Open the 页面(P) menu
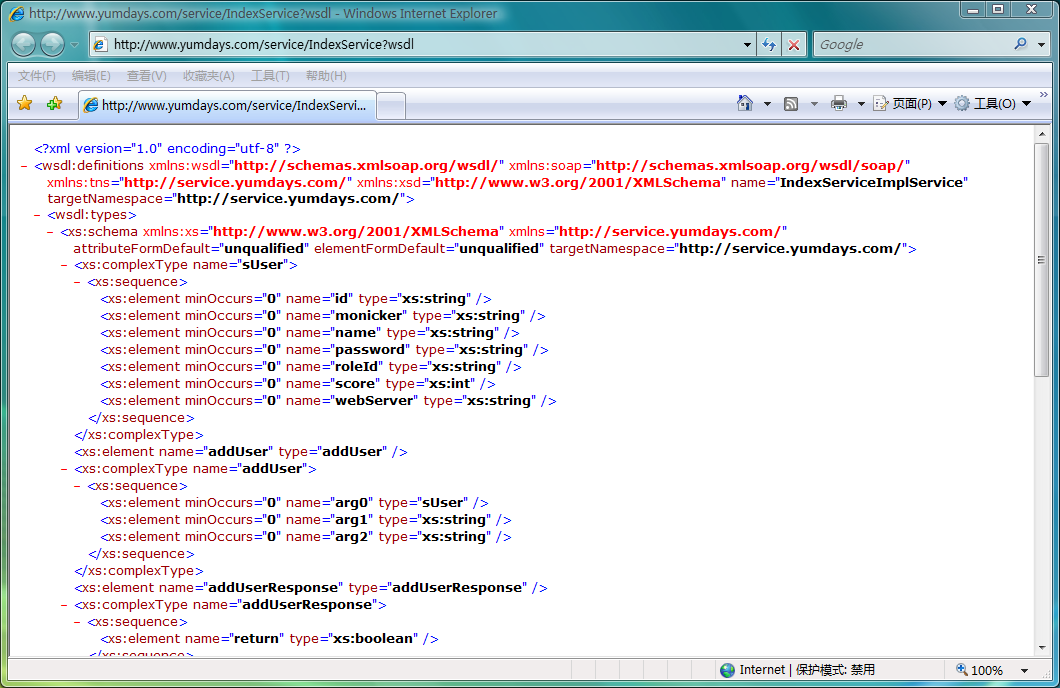 coord(910,103)
